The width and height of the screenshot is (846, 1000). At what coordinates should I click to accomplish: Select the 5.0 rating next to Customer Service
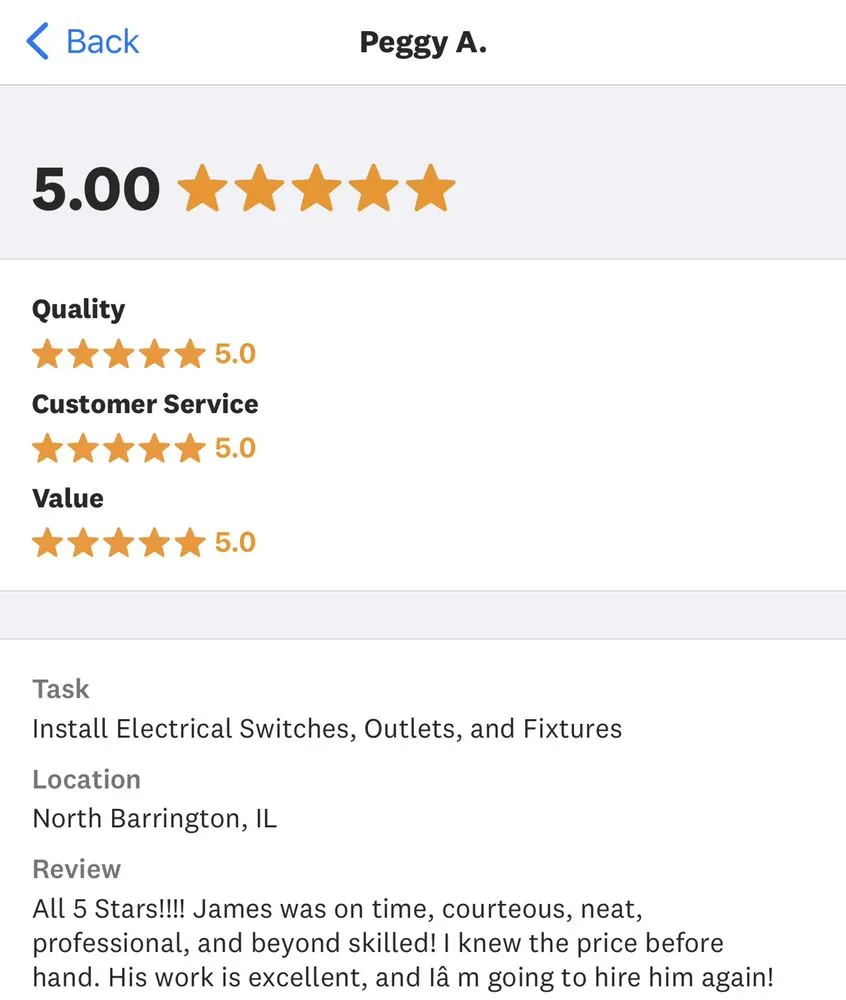point(235,448)
